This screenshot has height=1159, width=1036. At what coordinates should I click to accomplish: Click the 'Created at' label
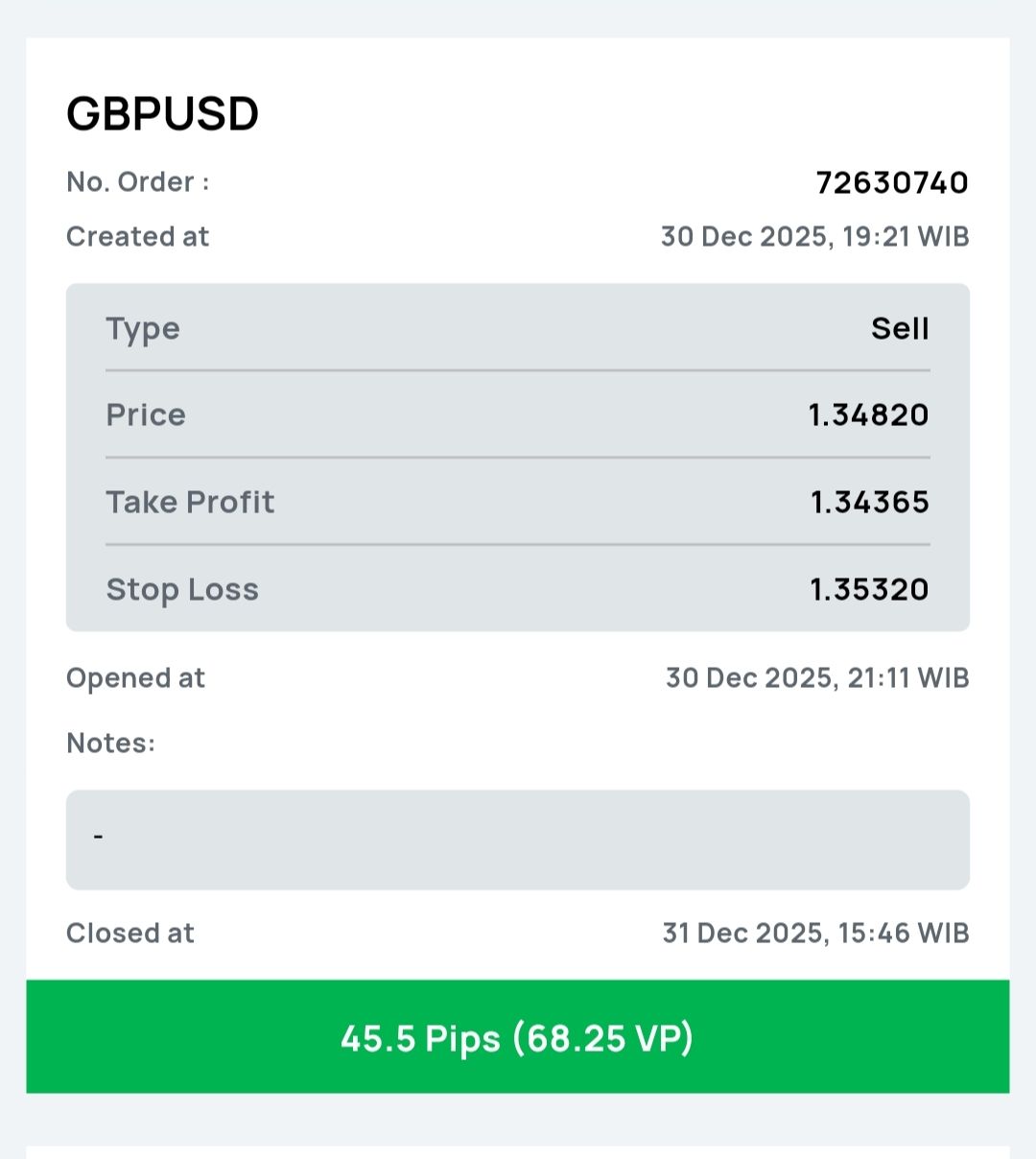pos(137,236)
